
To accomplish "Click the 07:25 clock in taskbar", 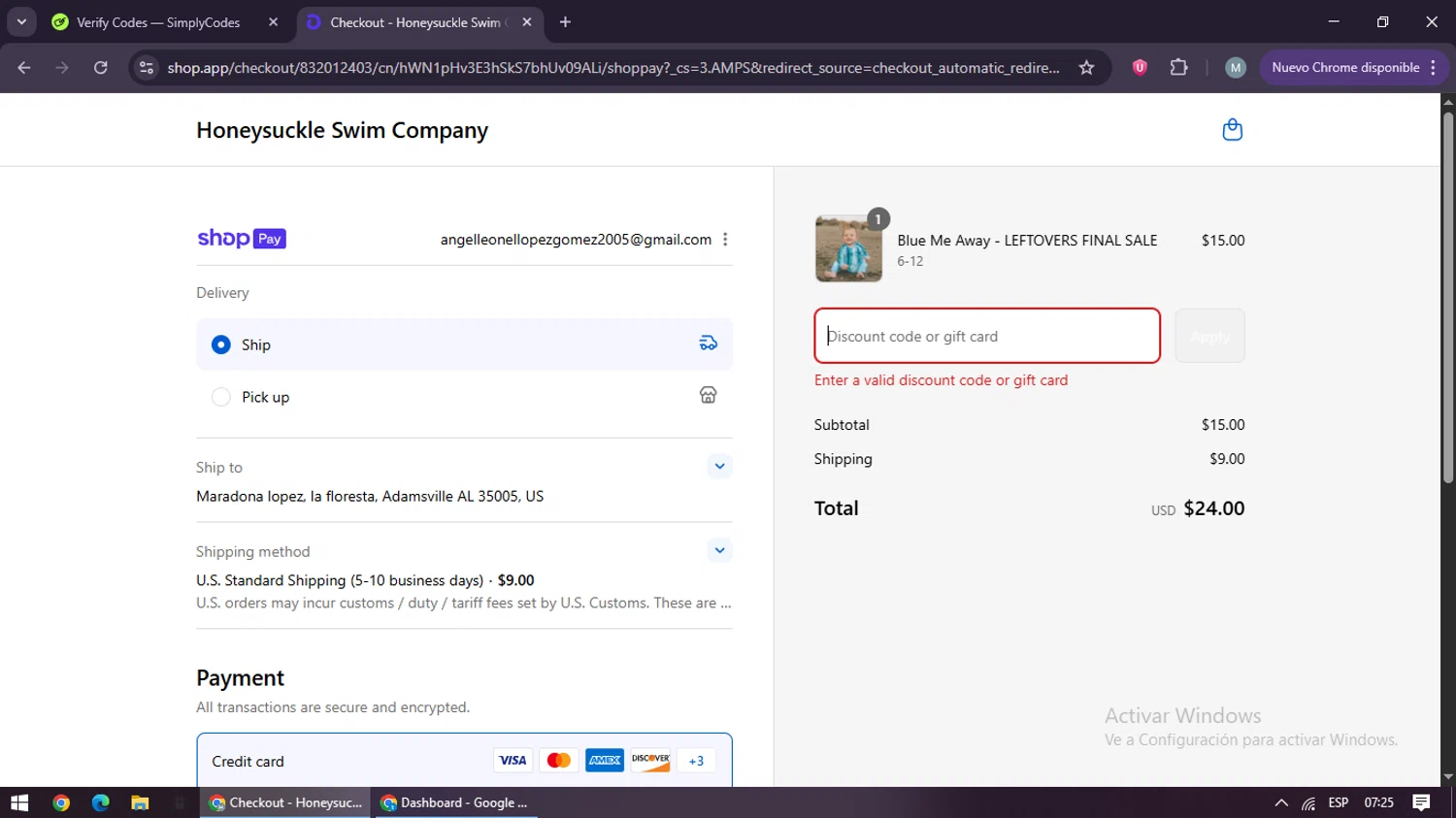I will point(1379,802).
